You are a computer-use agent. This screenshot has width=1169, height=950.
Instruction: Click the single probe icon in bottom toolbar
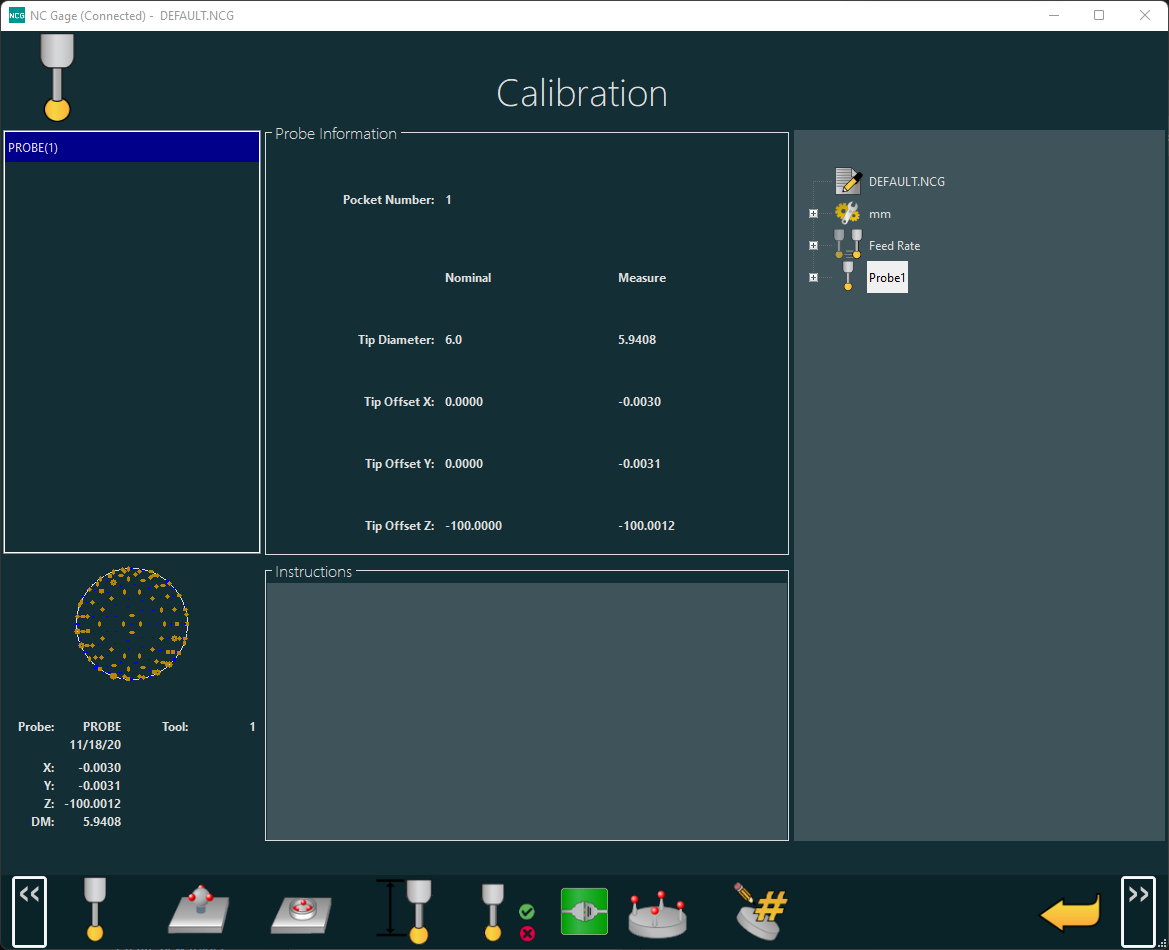95,909
